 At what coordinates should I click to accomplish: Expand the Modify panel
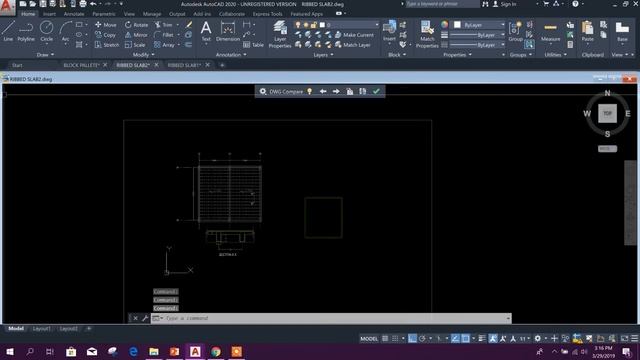(143, 55)
